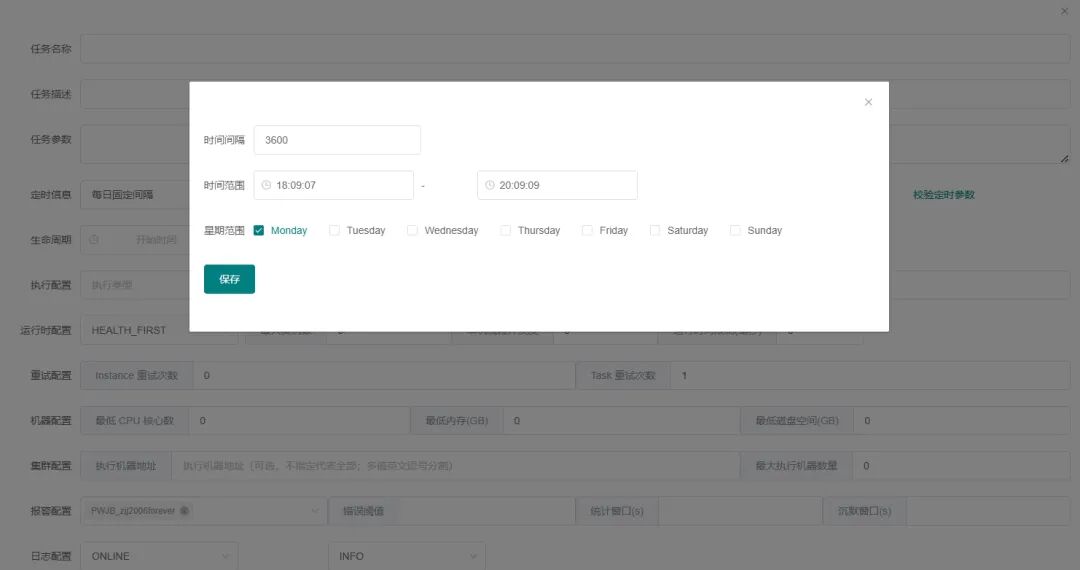Click the 最大执行机器数量 value field
1080x570 pixels.
[x=961, y=466]
